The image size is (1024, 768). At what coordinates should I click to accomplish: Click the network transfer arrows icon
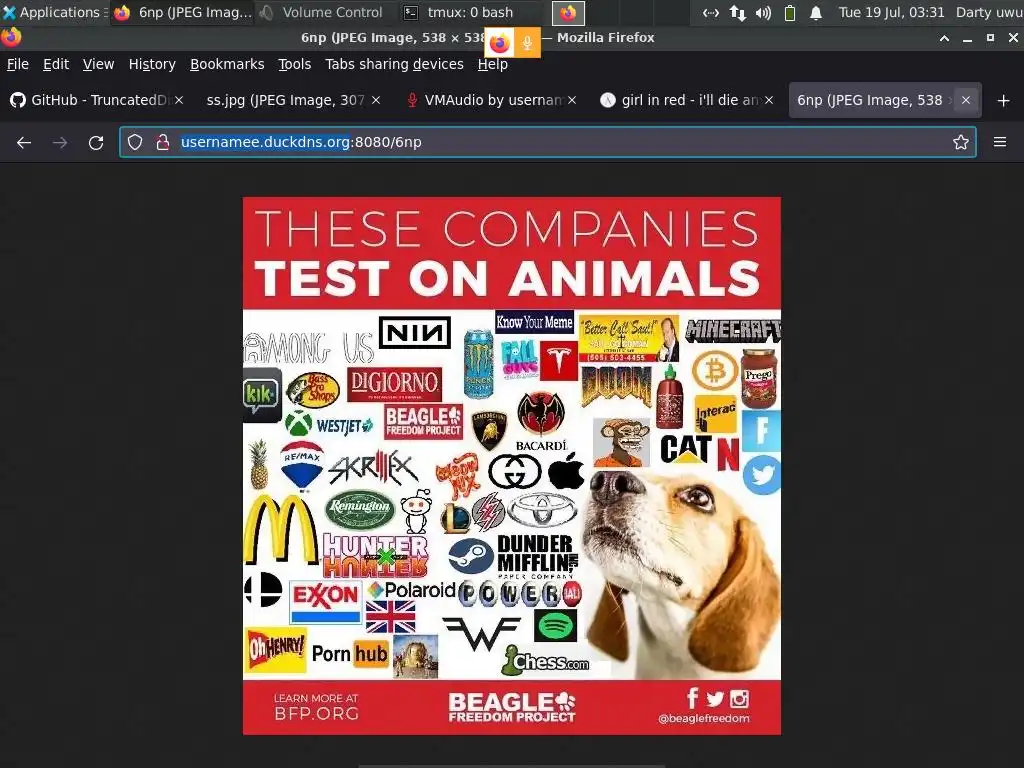[x=737, y=12]
